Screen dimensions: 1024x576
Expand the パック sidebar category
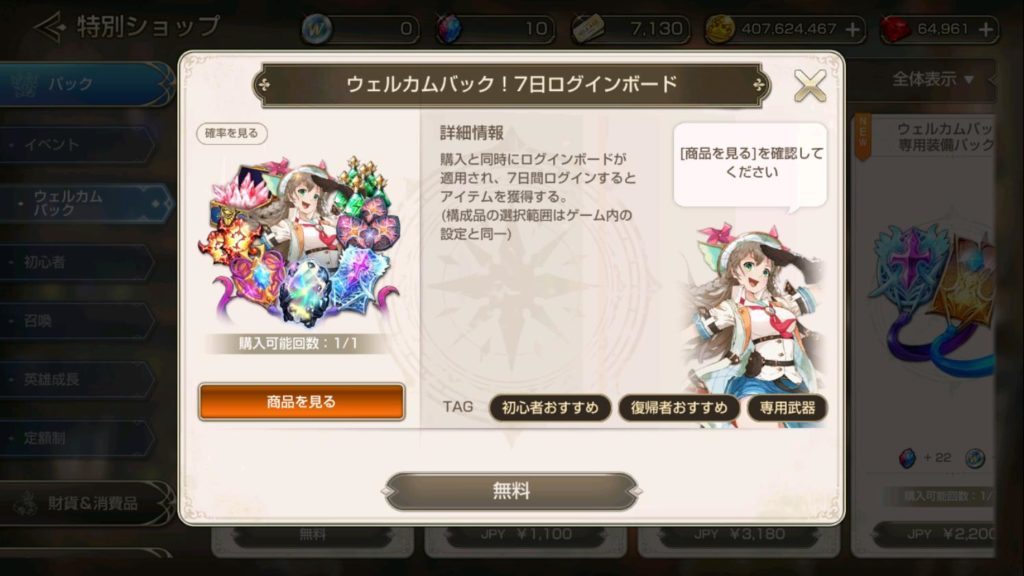click(85, 84)
